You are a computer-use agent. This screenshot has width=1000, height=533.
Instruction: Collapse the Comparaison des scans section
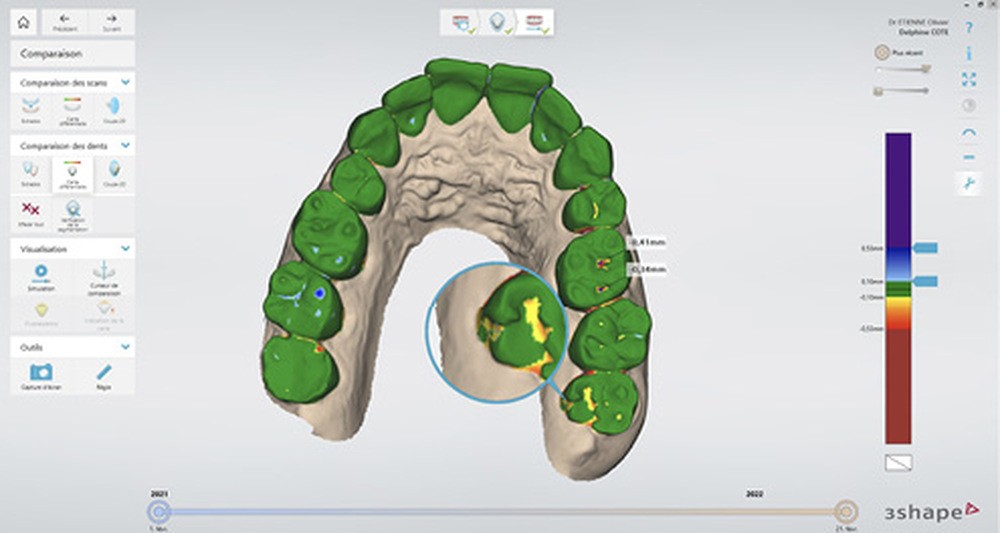click(x=125, y=82)
